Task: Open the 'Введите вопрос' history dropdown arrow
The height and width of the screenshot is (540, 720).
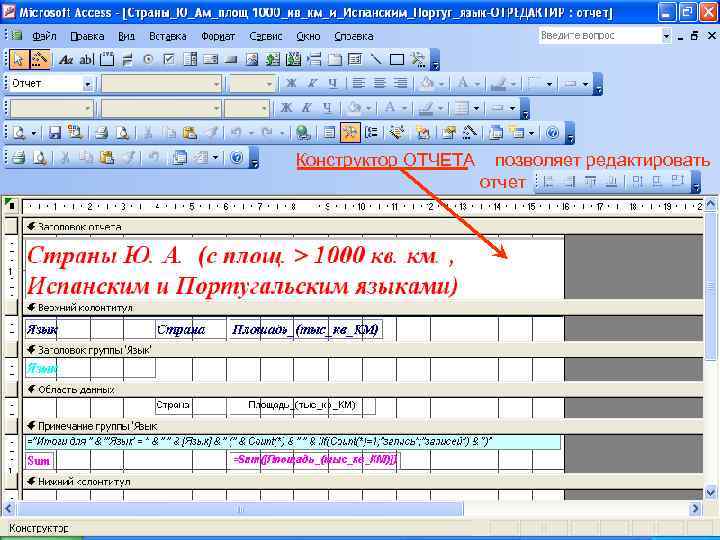Action: [x=666, y=36]
